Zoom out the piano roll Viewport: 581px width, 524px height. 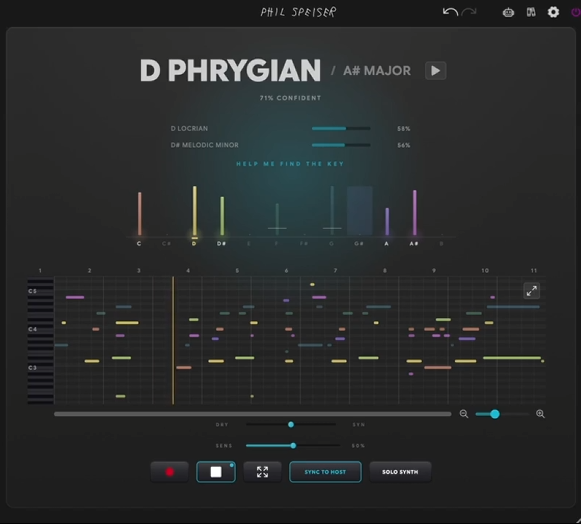464,414
